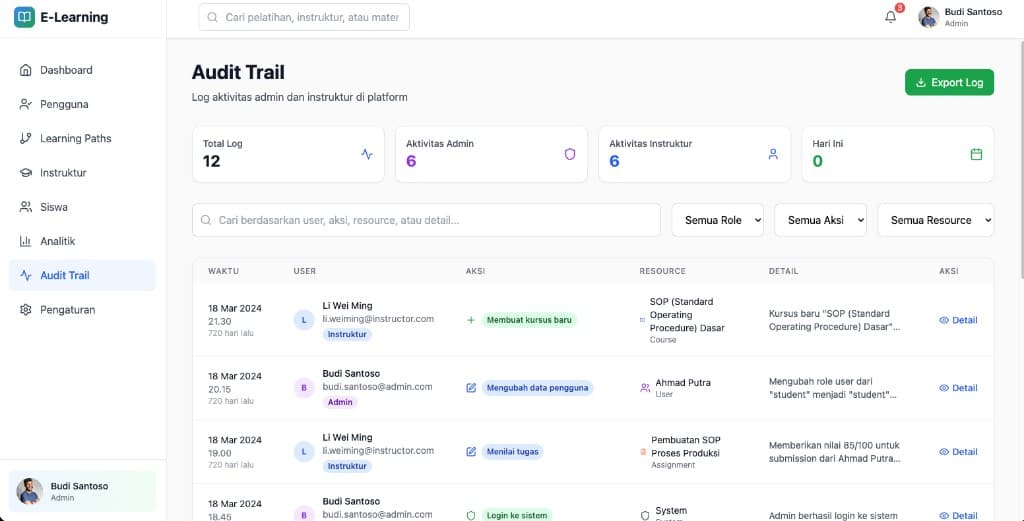The image size is (1024, 521).
Task: Click Instruktur tag in 21.30 row
Action: [347, 334]
